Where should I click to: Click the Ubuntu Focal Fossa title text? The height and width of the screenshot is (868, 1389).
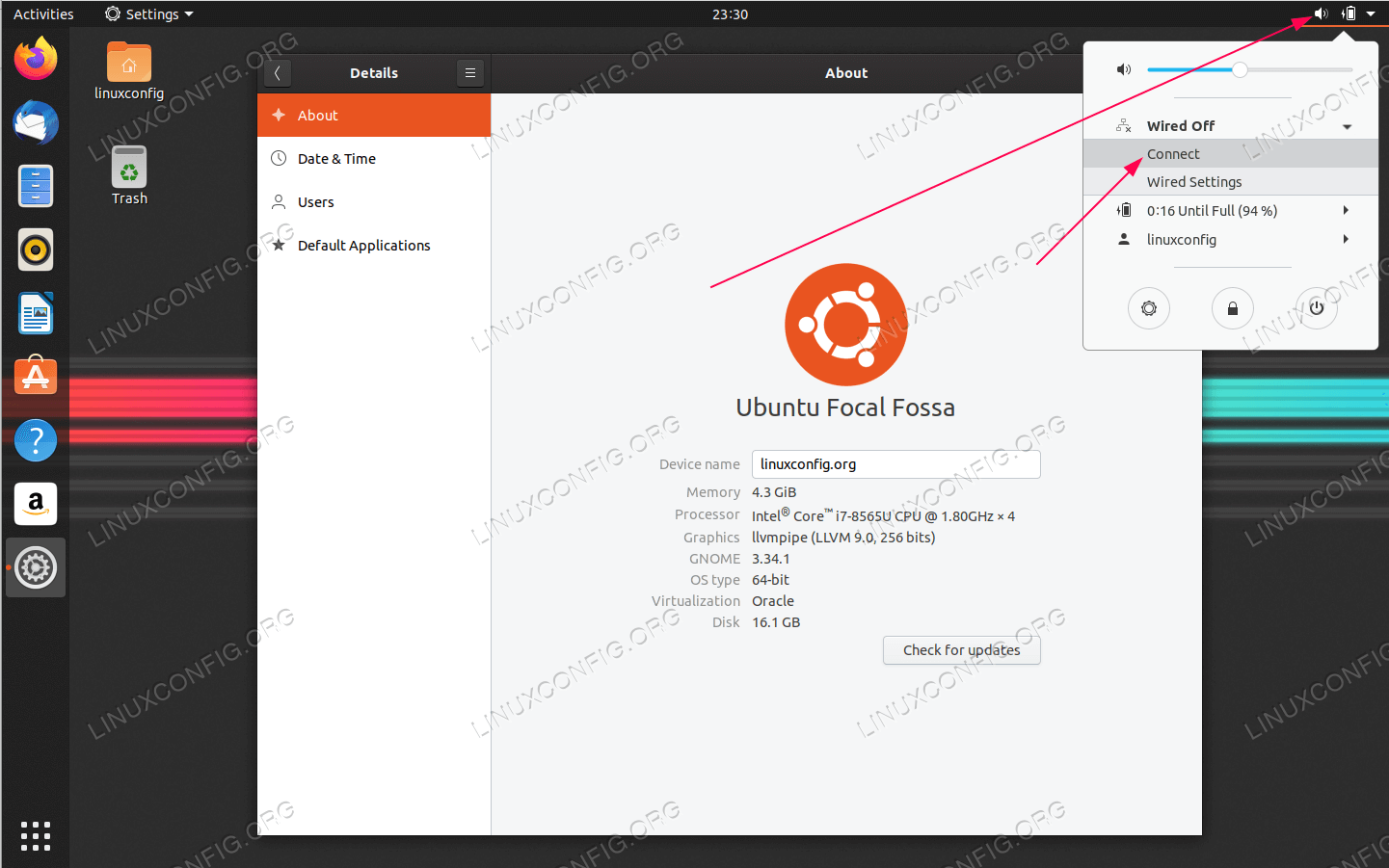click(x=845, y=408)
